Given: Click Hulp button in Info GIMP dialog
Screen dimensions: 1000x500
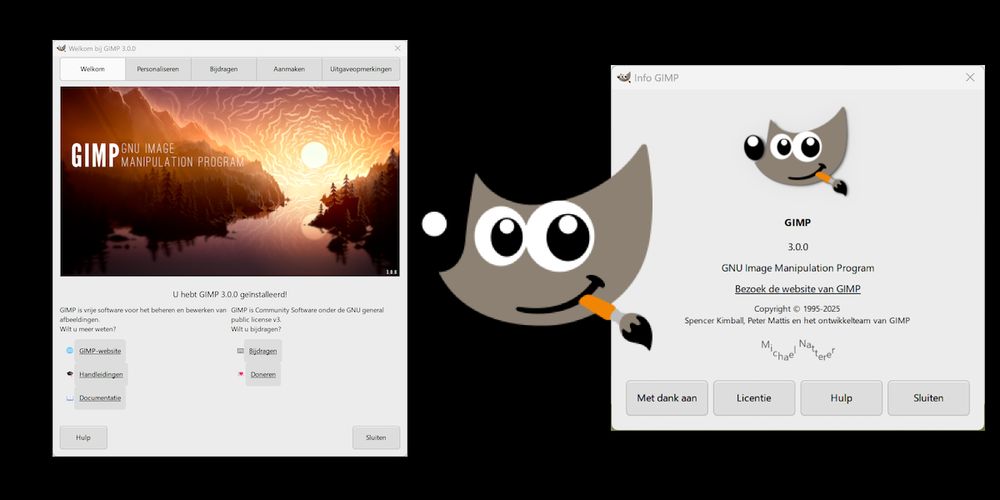Looking at the screenshot, I should (x=841, y=398).
